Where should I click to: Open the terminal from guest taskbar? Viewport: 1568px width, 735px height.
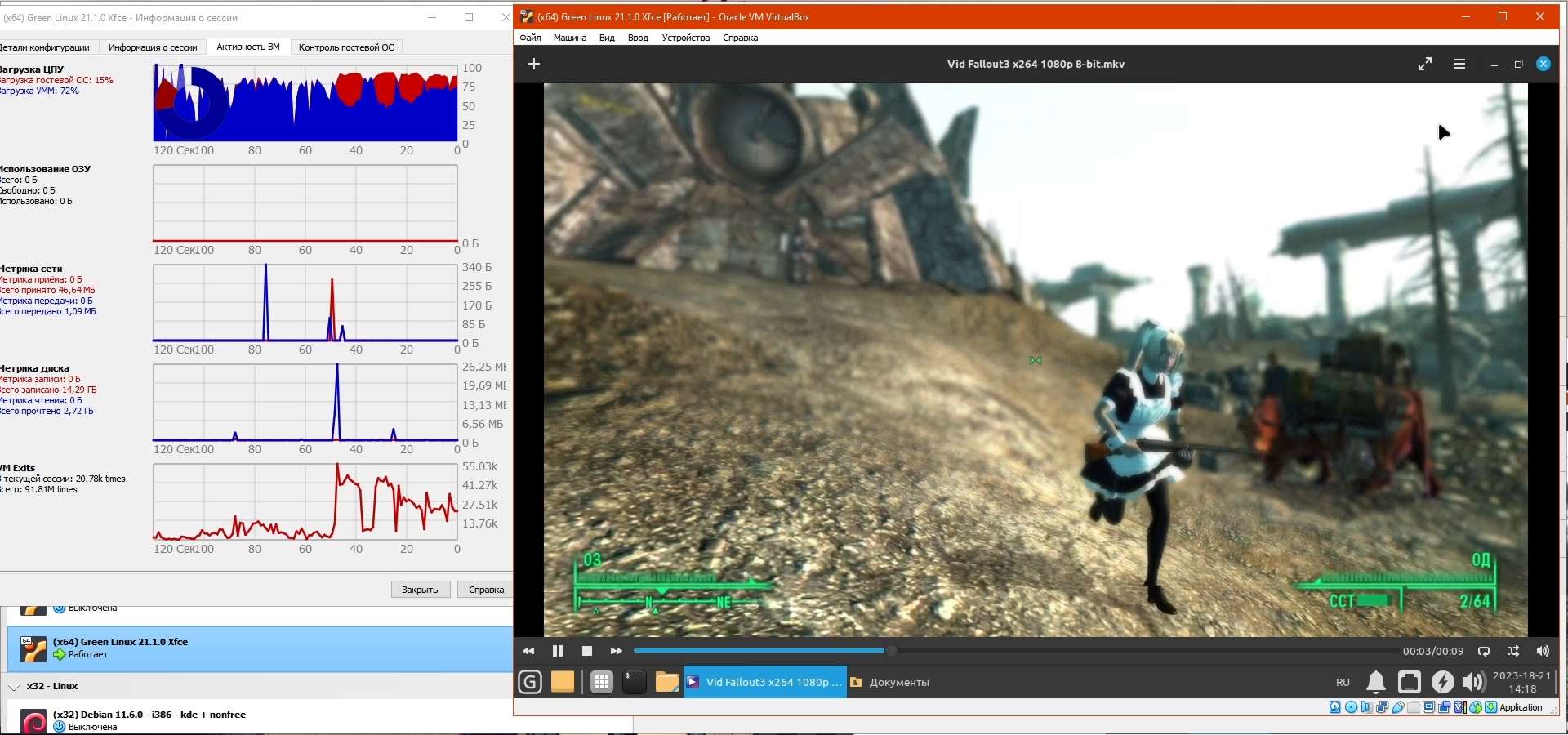(x=635, y=682)
